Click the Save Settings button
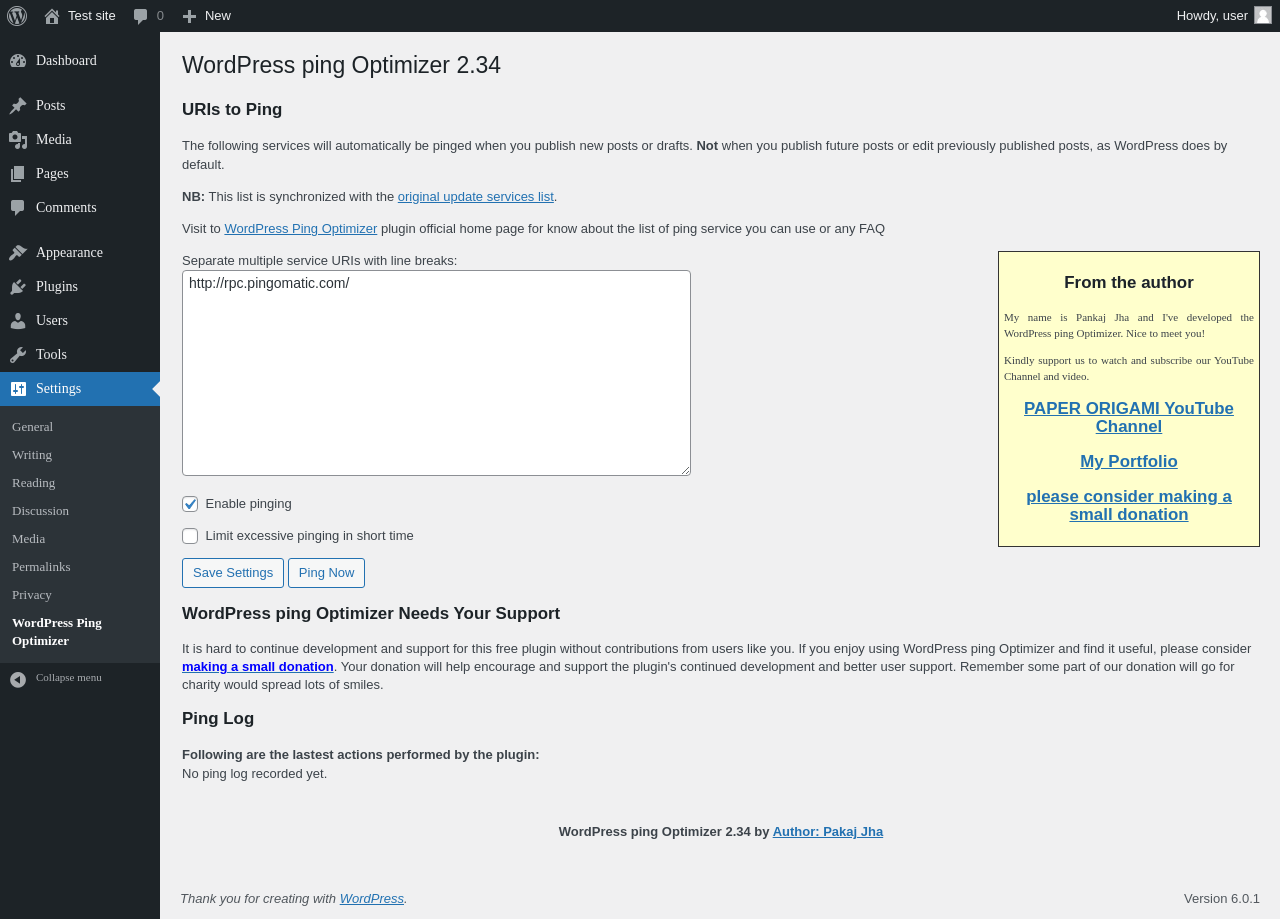The image size is (1280, 919). (x=233, y=573)
